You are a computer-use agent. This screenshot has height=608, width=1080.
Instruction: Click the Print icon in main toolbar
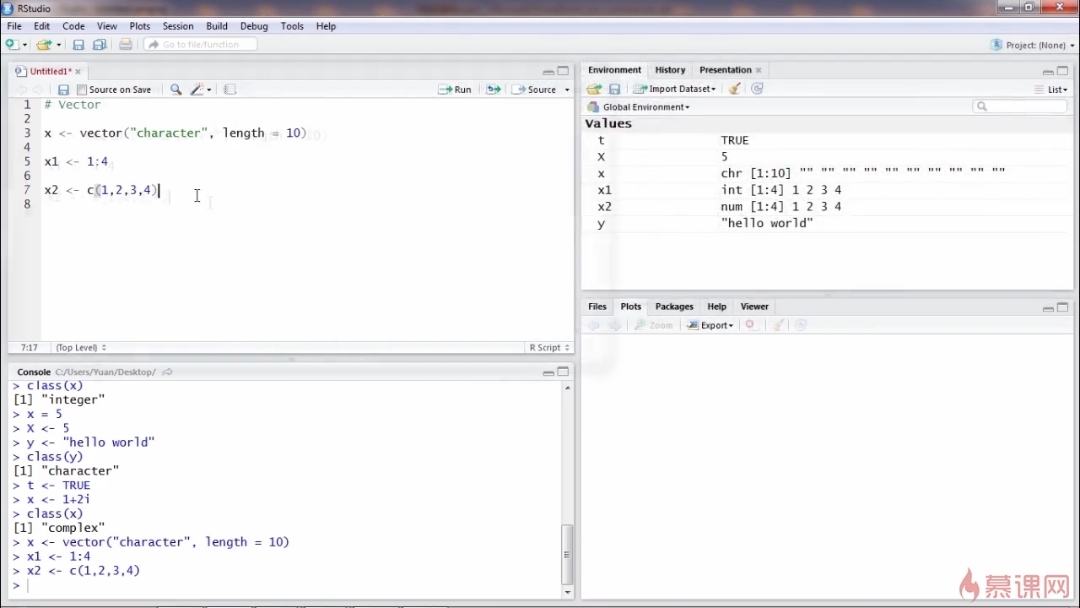pyautogui.click(x=125, y=45)
